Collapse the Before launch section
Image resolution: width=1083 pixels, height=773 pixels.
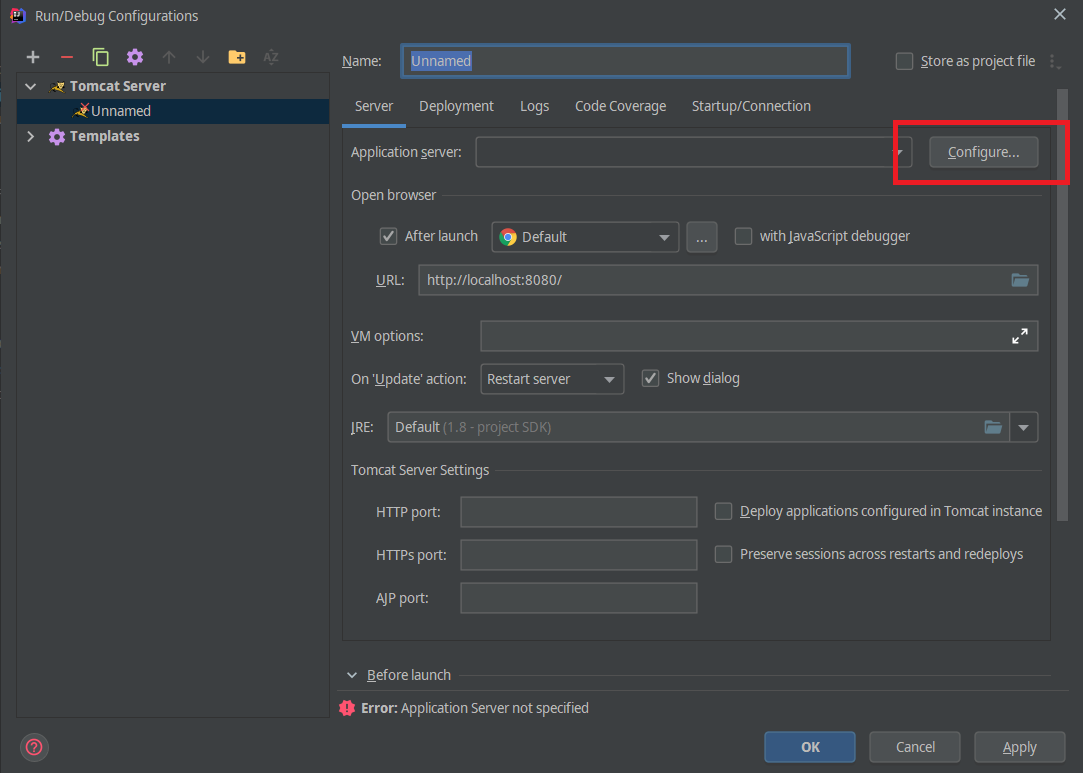click(352, 675)
